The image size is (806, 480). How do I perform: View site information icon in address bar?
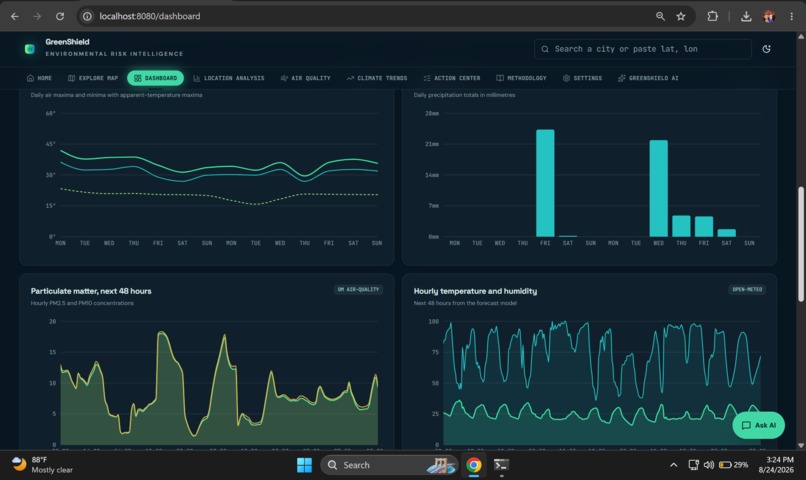click(x=87, y=16)
